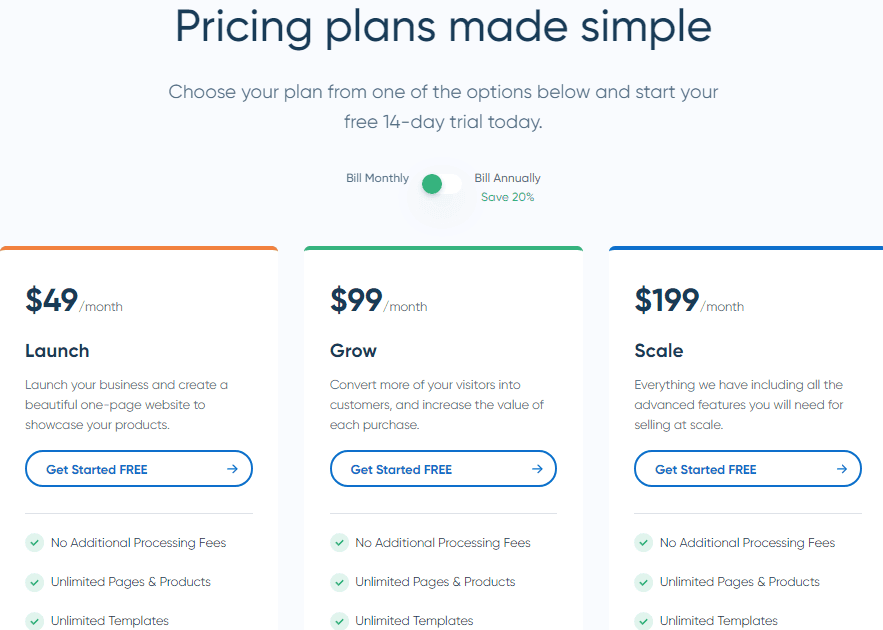Image resolution: width=883 pixels, height=630 pixels.
Task: Click Launch's No Additional Processing Fees checkmark
Action: point(34,543)
